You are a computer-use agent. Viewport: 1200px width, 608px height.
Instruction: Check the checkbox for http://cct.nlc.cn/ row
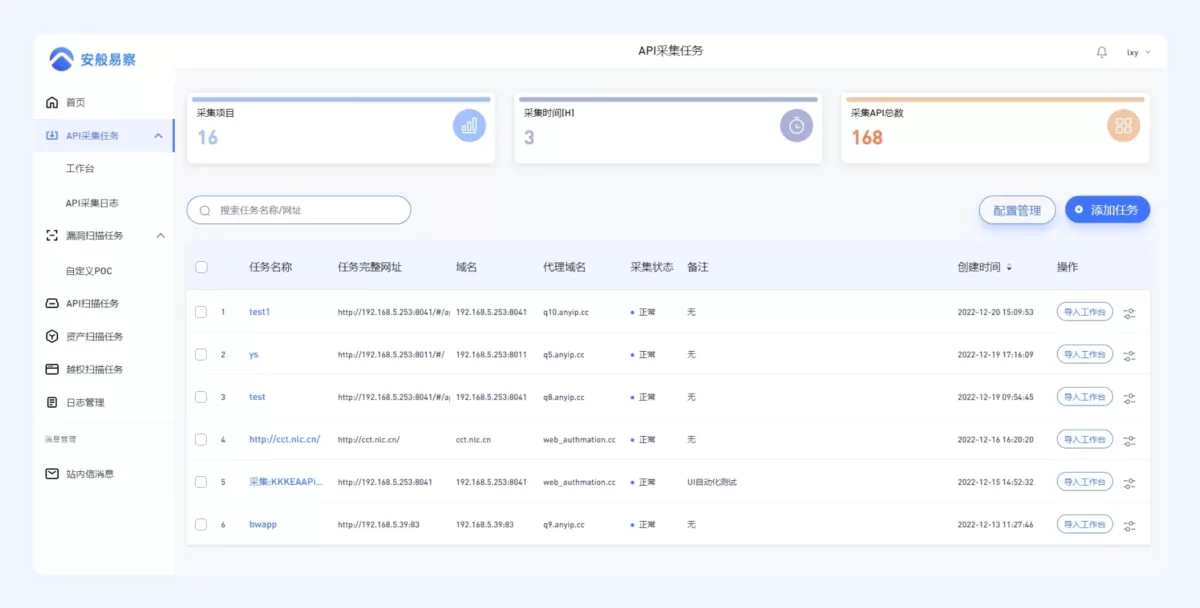coord(201,439)
